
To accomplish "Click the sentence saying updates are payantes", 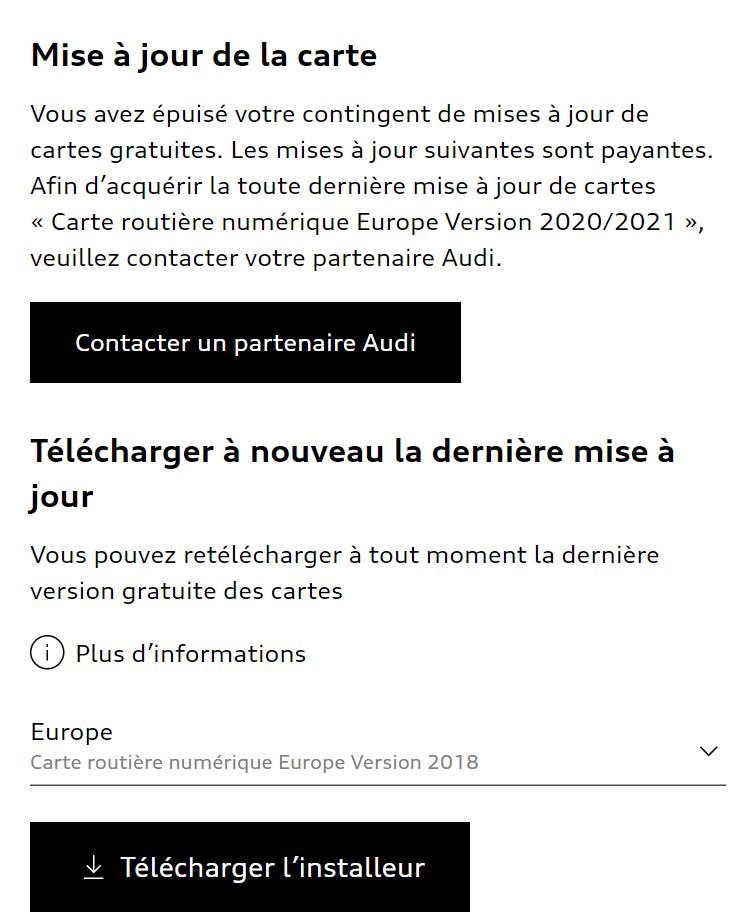I will pyautogui.click(x=471, y=150).
